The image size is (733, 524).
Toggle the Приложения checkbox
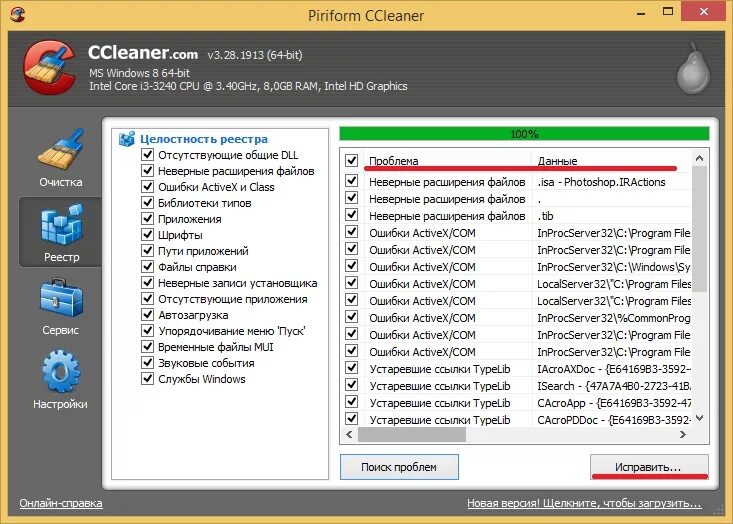148,218
